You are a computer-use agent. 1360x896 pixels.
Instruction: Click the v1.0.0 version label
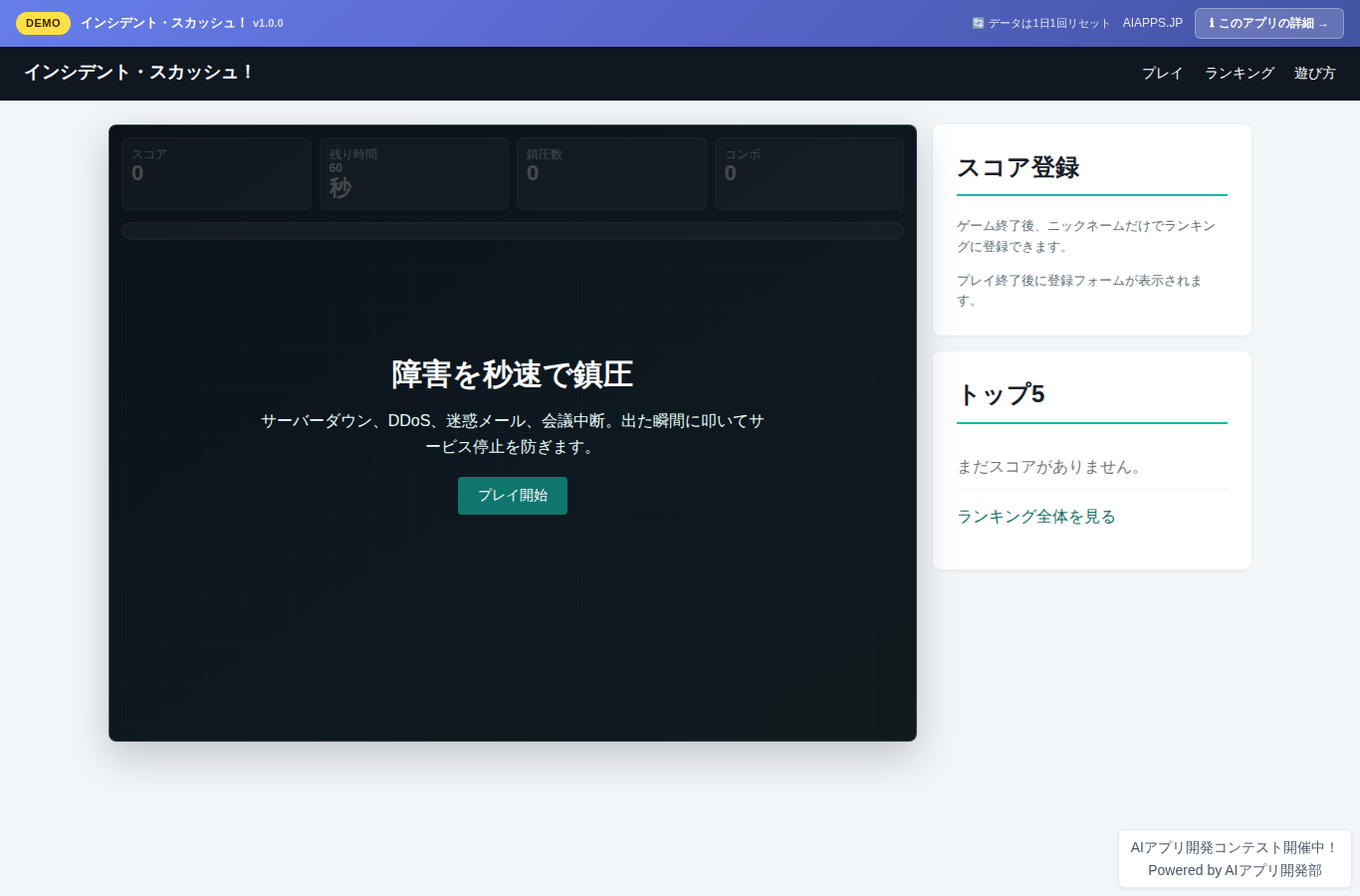tap(268, 23)
